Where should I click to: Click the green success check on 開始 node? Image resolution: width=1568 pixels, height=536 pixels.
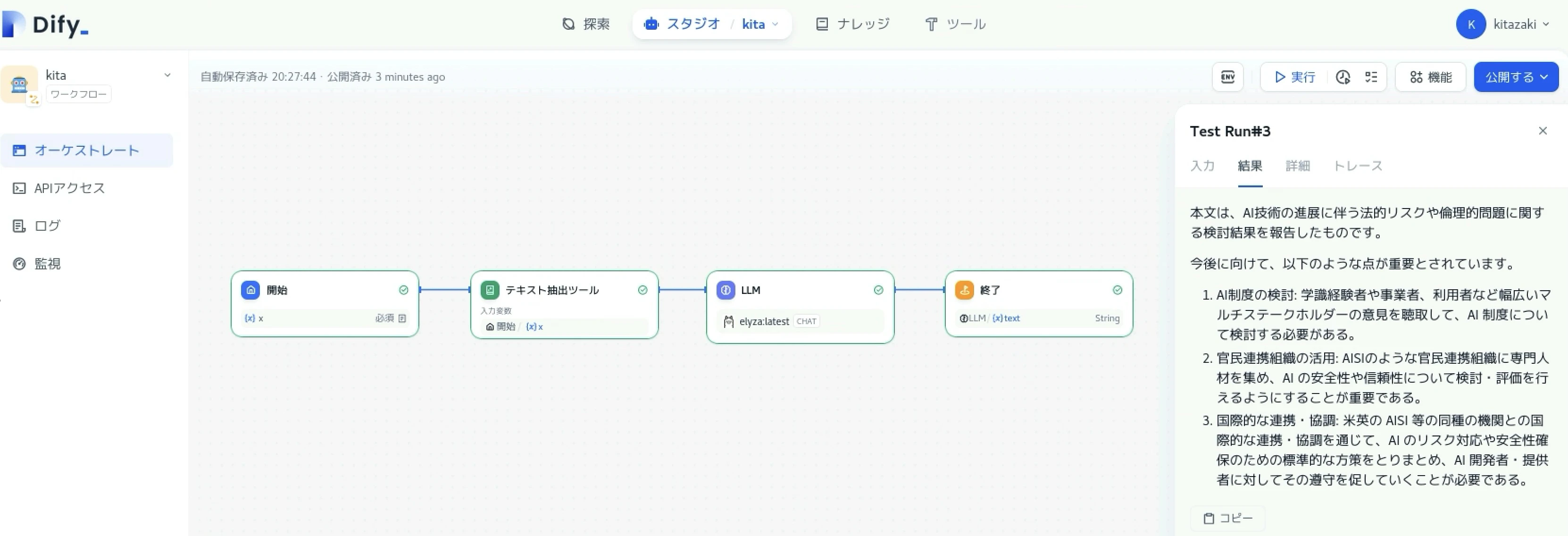coord(404,290)
